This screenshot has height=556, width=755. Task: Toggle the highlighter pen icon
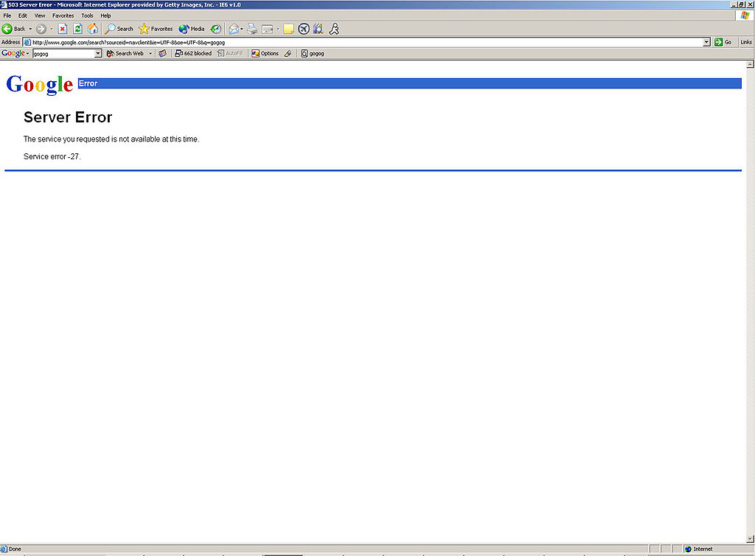pos(288,53)
